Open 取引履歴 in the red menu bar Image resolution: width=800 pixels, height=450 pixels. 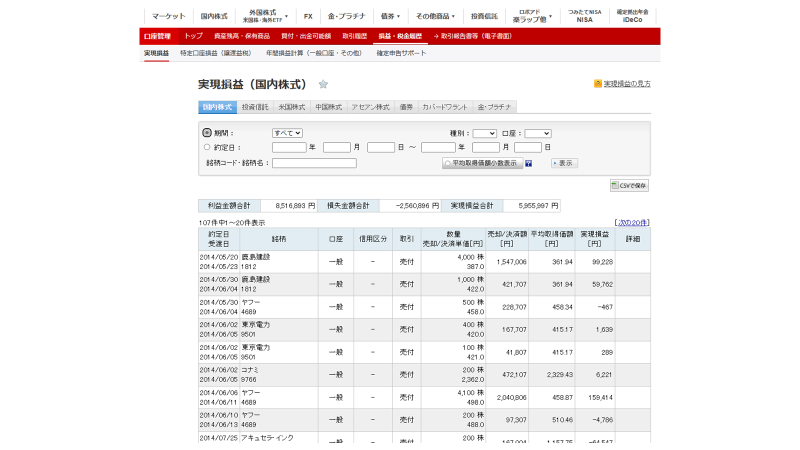pos(354,36)
